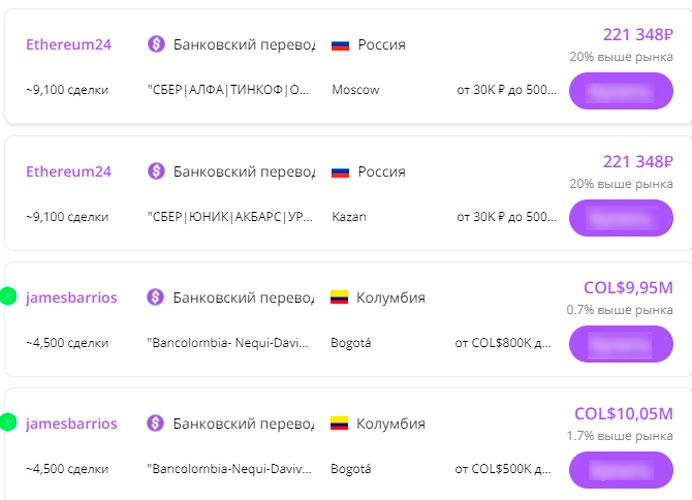This screenshot has height=500, width=692.
Task: Click the bank transfer icon in the Moscow offer
Action: coord(156,44)
